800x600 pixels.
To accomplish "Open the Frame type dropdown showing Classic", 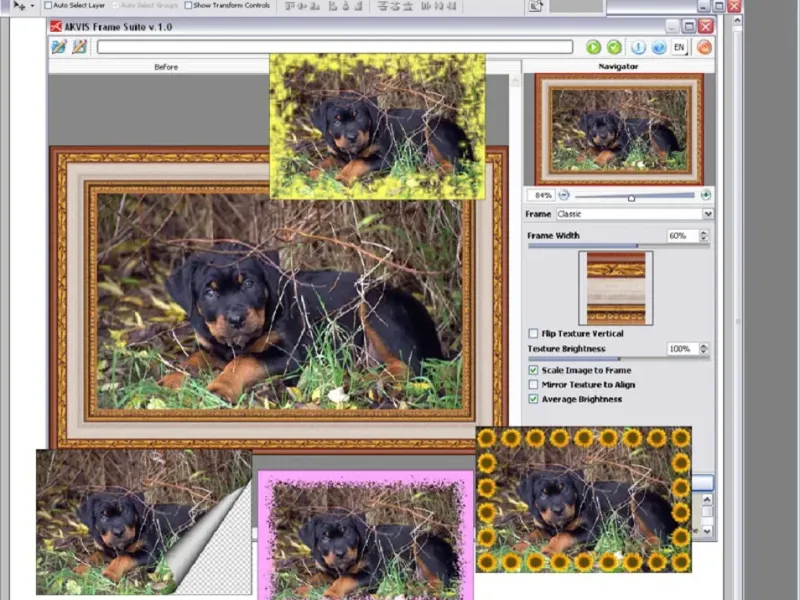I will [x=635, y=214].
